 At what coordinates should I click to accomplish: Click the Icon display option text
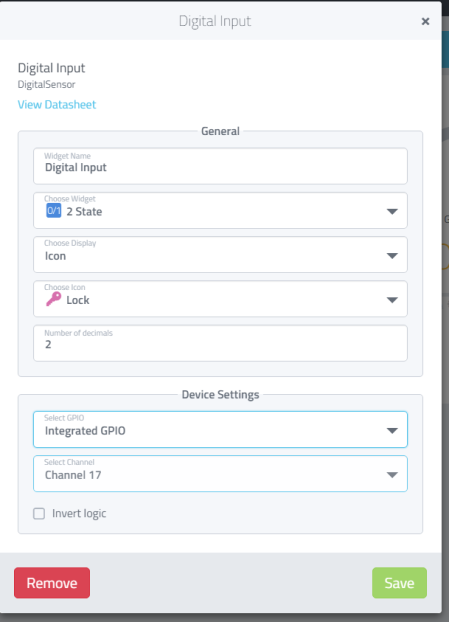click(55, 256)
